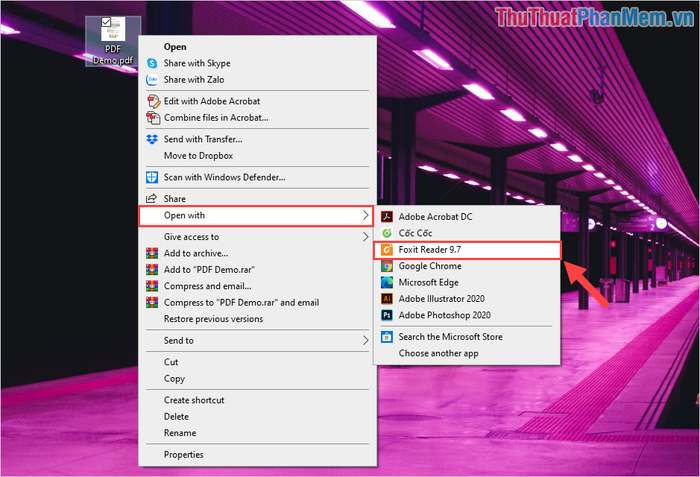Open file with Adobe Photoshop 2020

point(467,315)
